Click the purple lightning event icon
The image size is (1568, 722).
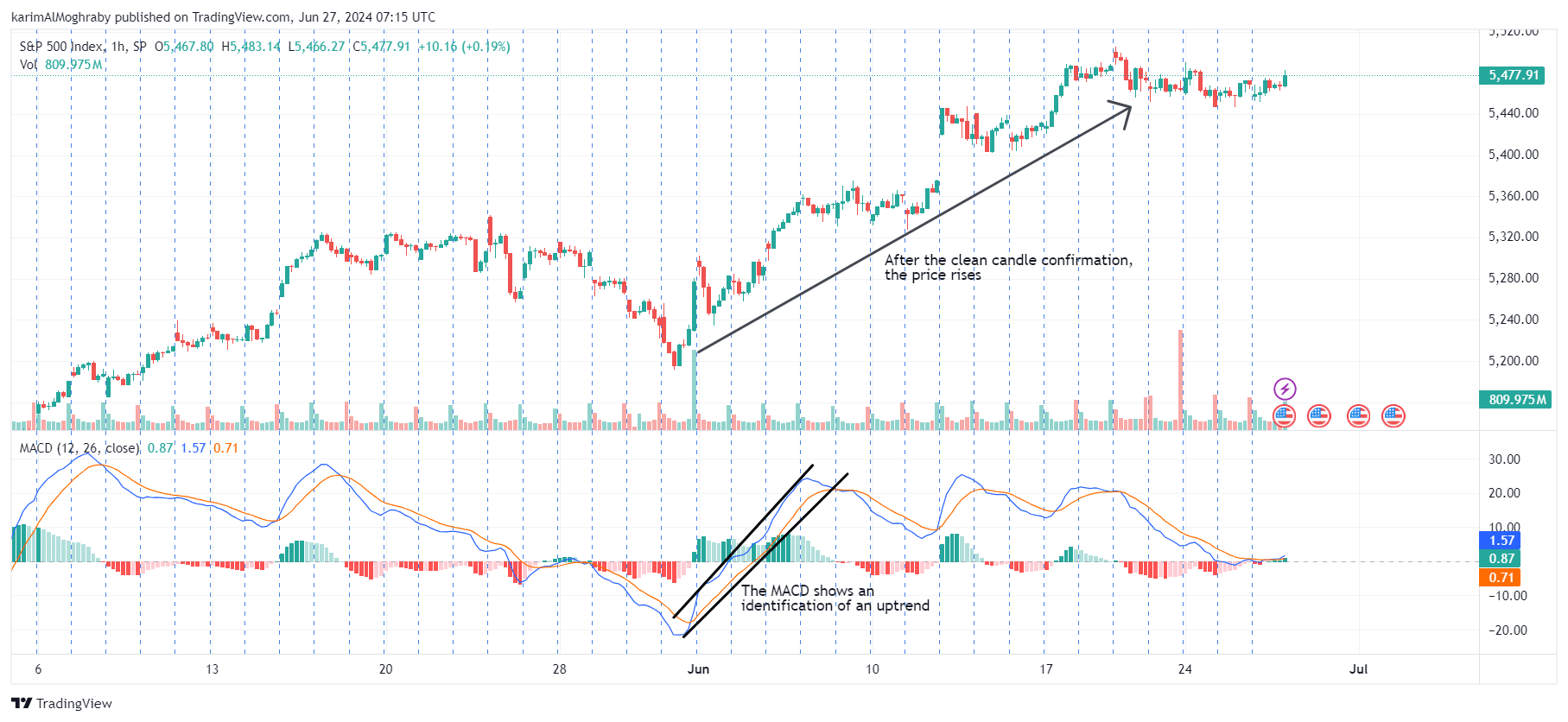(x=1285, y=389)
